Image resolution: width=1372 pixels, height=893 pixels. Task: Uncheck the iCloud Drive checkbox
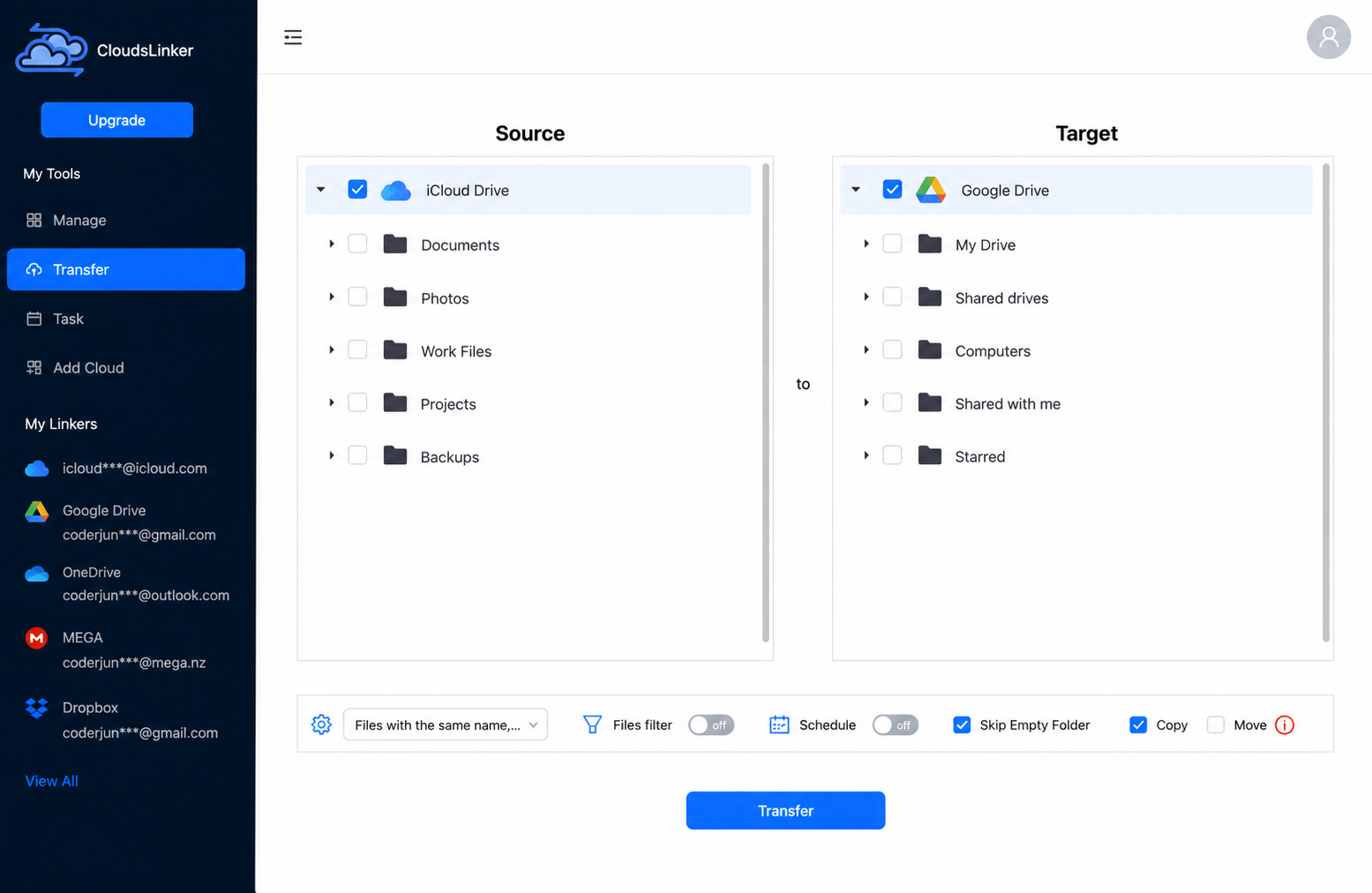pyautogui.click(x=357, y=190)
